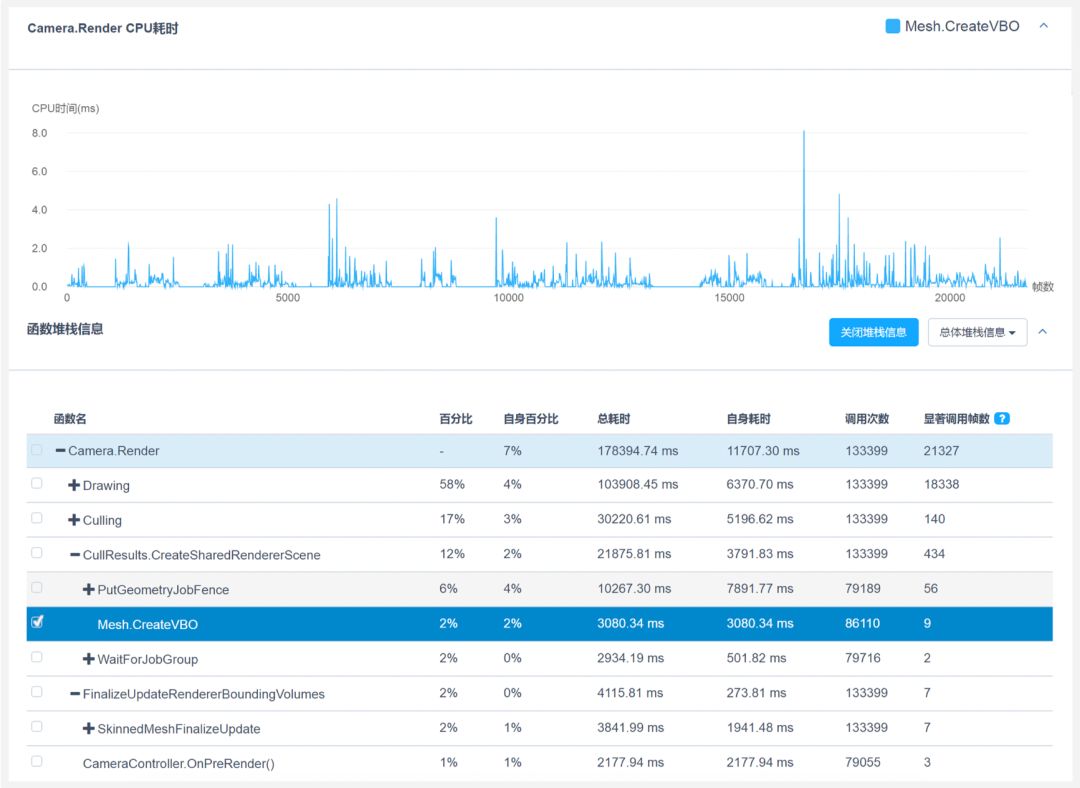Collapse the FinalizeUpdateRendererBoundingVolumes node

(x=75, y=694)
